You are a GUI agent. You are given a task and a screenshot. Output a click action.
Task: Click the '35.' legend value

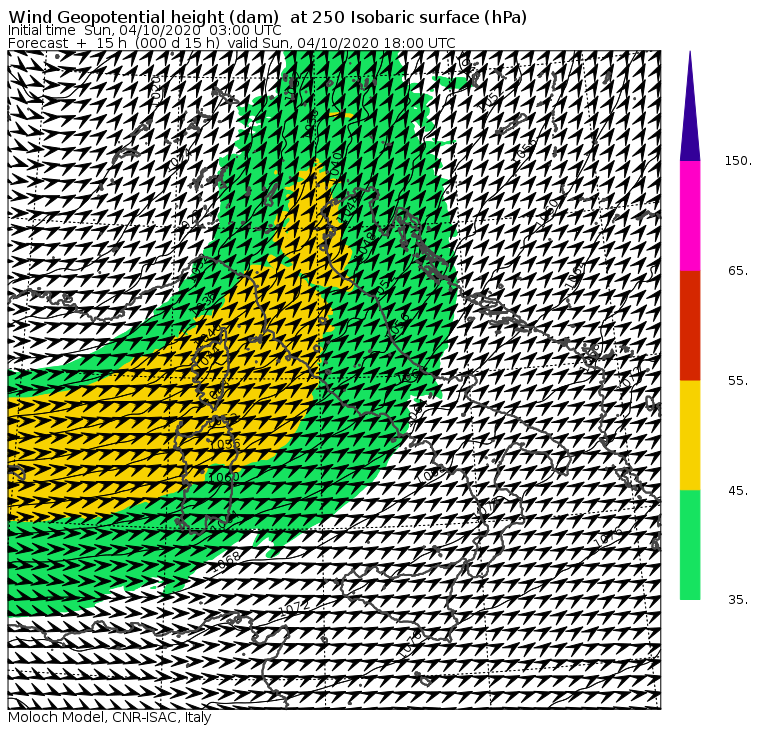tap(738, 600)
